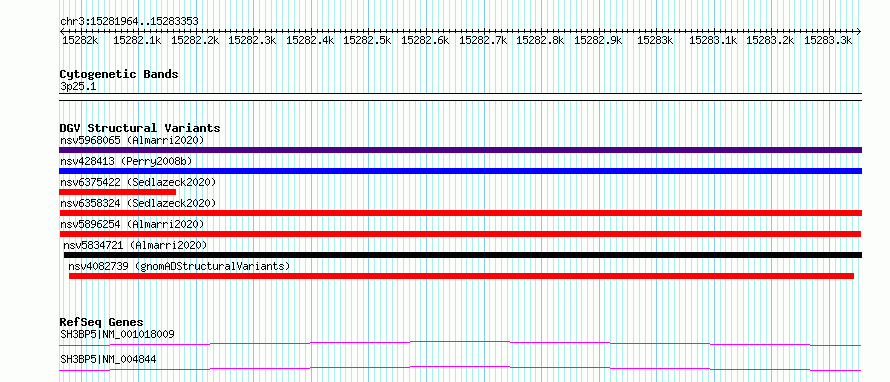Click ruler position 15283.2k
This screenshot has height=382, width=890.
click(x=771, y=40)
